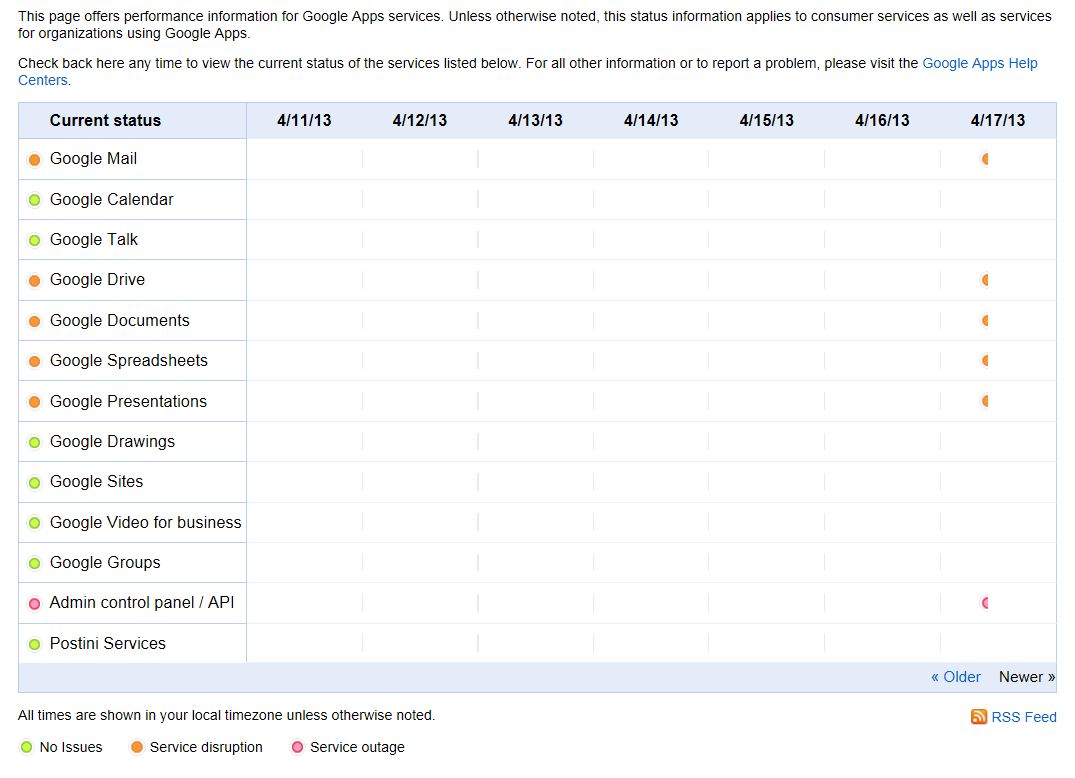The height and width of the screenshot is (778, 1075).
Task: Click the Admin control panel / API name
Action: tap(142, 603)
